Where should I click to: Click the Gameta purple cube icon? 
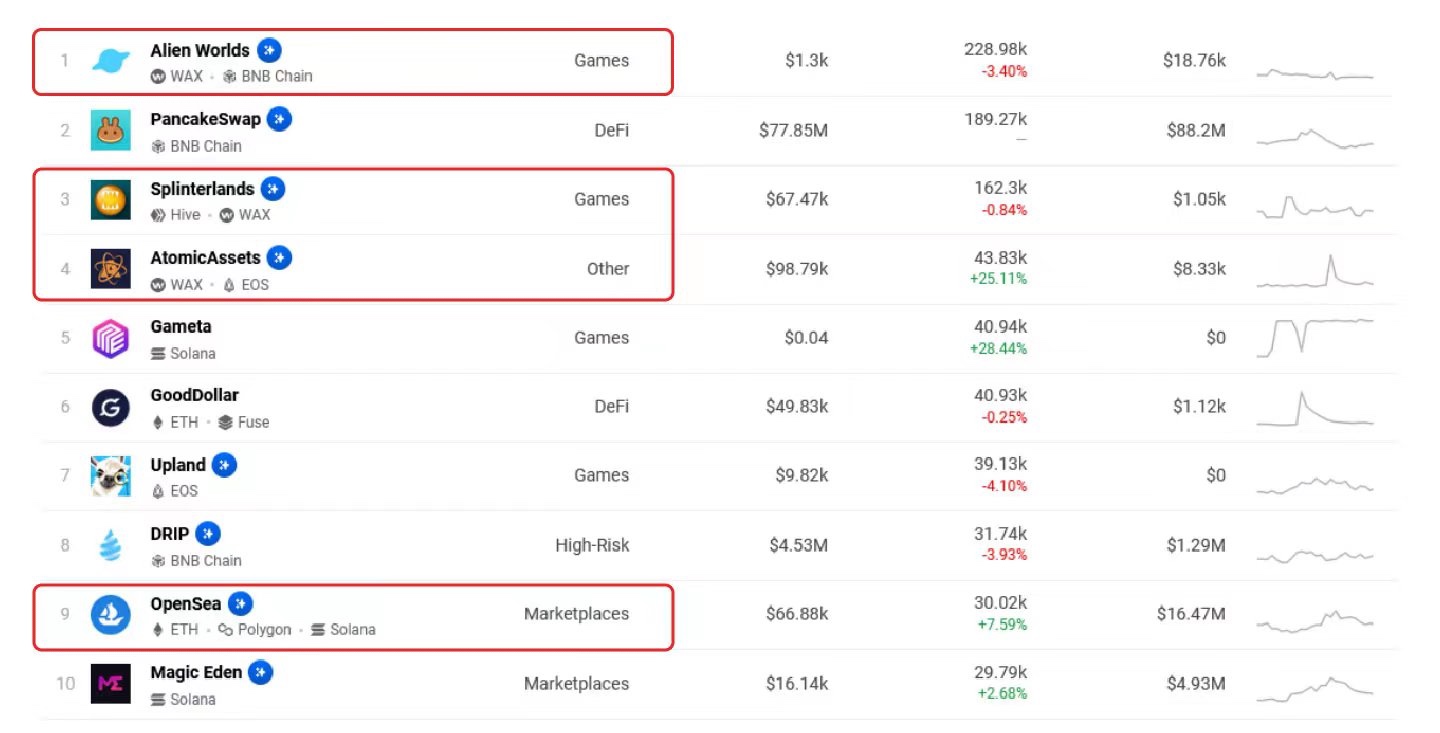tap(110, 338)
